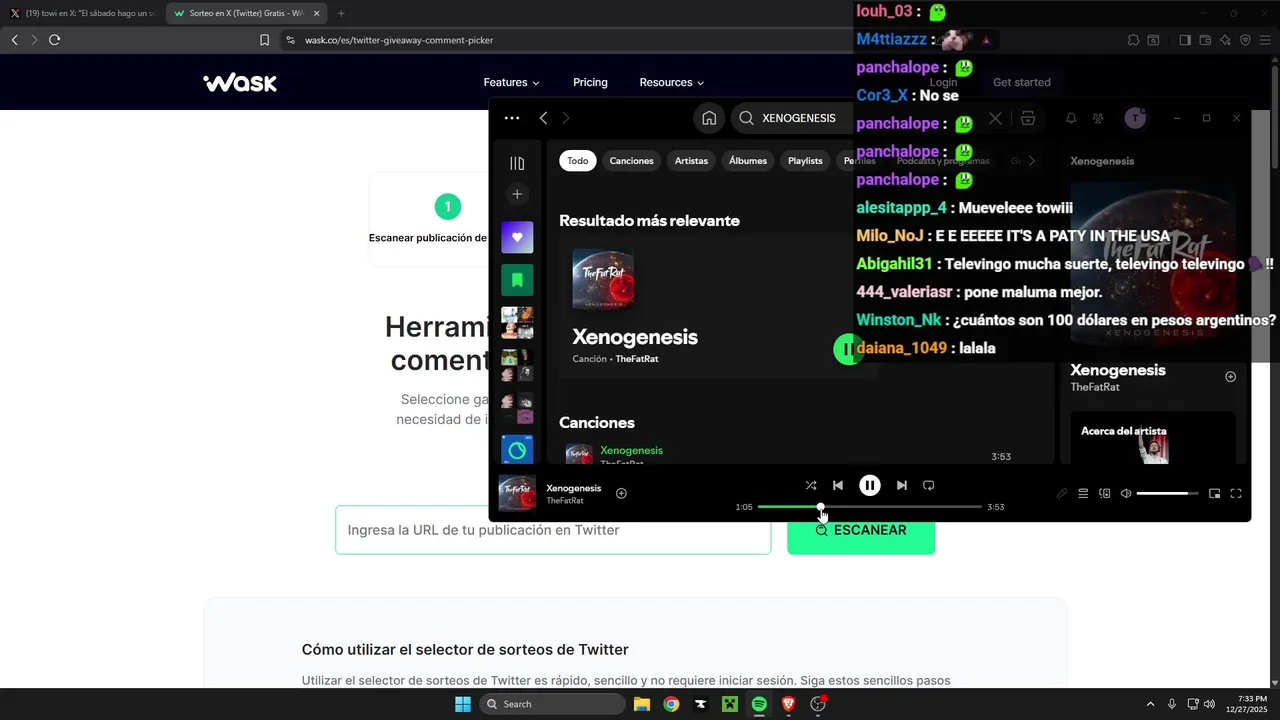The height and width of the screenshot is (720, 1280).
Task: Click Xenogenesis title in now-playing bar
Action: pyautogui.click(x=574, y=488)
